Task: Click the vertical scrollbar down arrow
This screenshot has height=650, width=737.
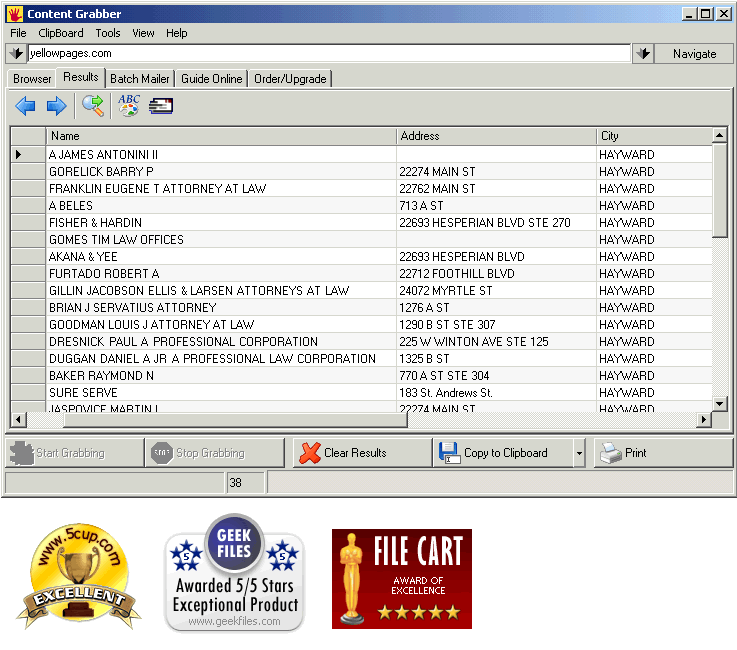Action: pos(719,403)
